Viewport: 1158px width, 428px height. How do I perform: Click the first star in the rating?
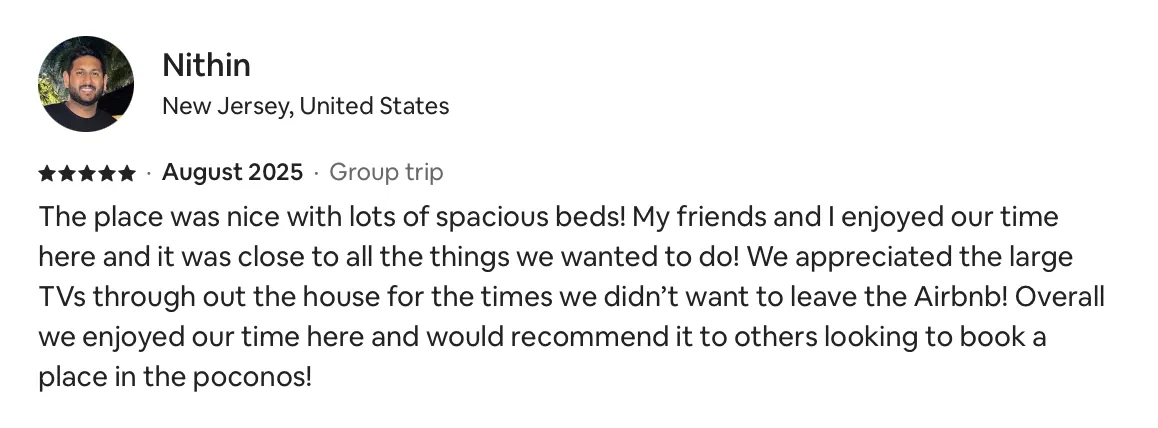tap(47, 173)
